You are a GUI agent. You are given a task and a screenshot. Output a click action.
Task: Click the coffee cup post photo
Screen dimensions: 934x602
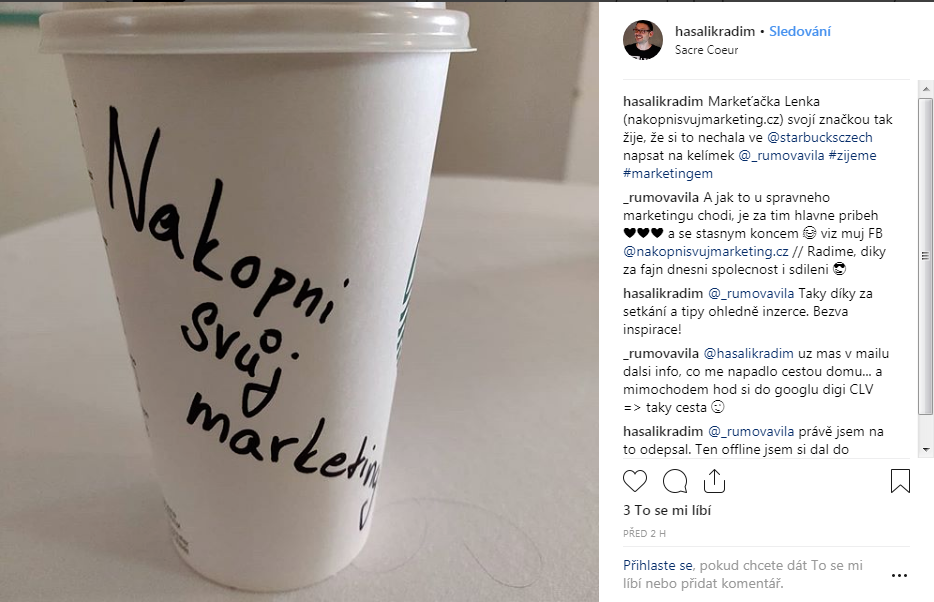(299, 301)
